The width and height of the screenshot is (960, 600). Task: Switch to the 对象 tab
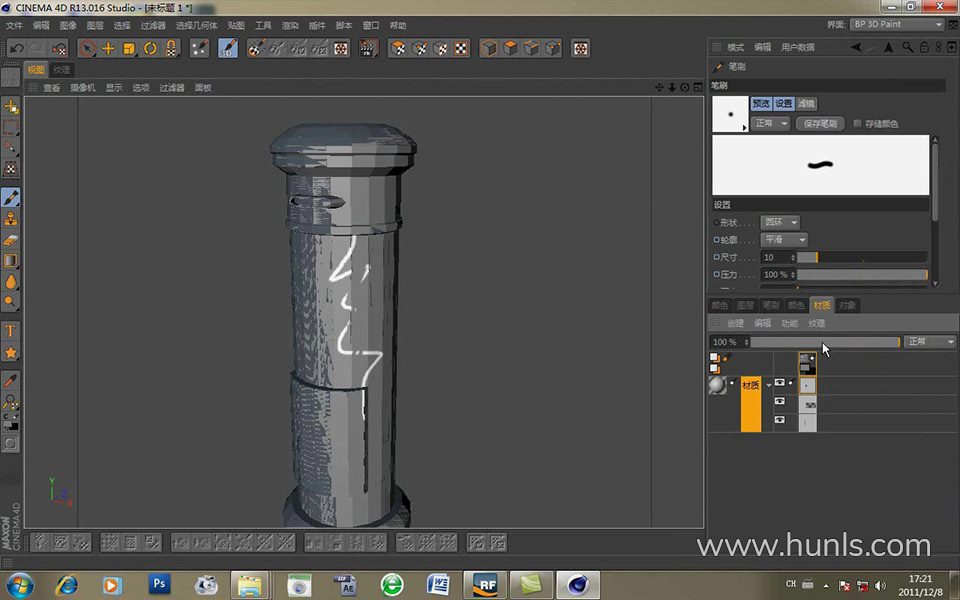tap(847, 305)
